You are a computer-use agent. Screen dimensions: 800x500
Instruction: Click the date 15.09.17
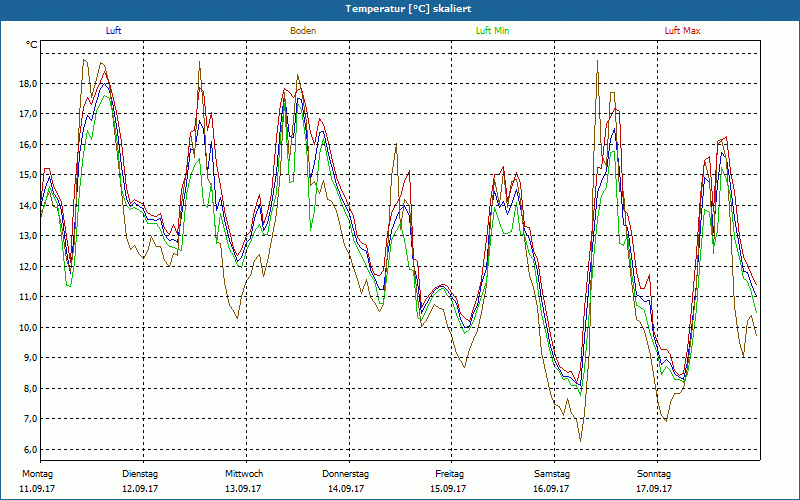448,489
